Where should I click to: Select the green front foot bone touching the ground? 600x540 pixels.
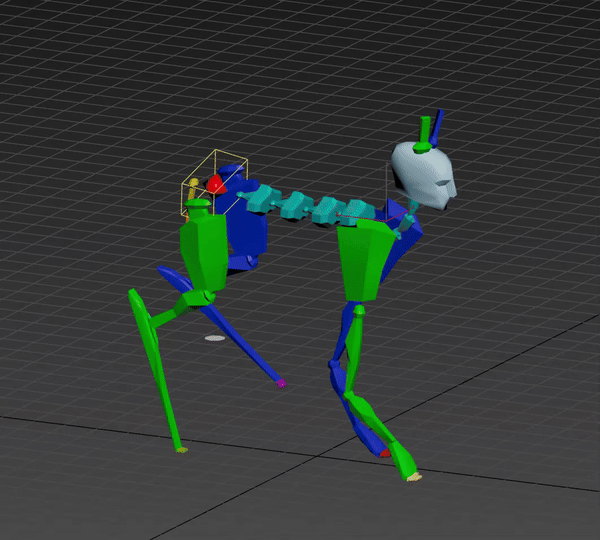pyautogui.click(x=404, y=461)
